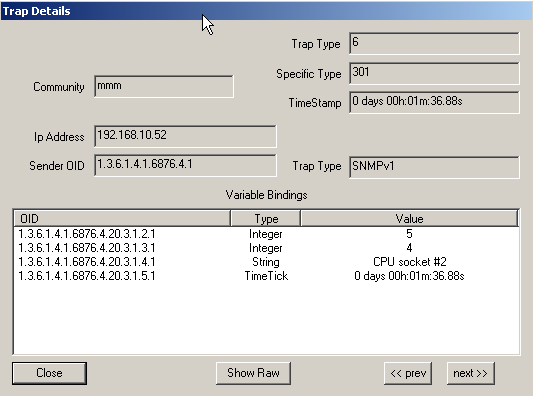Click the Integer value 5 cell
Screen dimensions: 533x396
pyautogui.click(x=409, y=234)
